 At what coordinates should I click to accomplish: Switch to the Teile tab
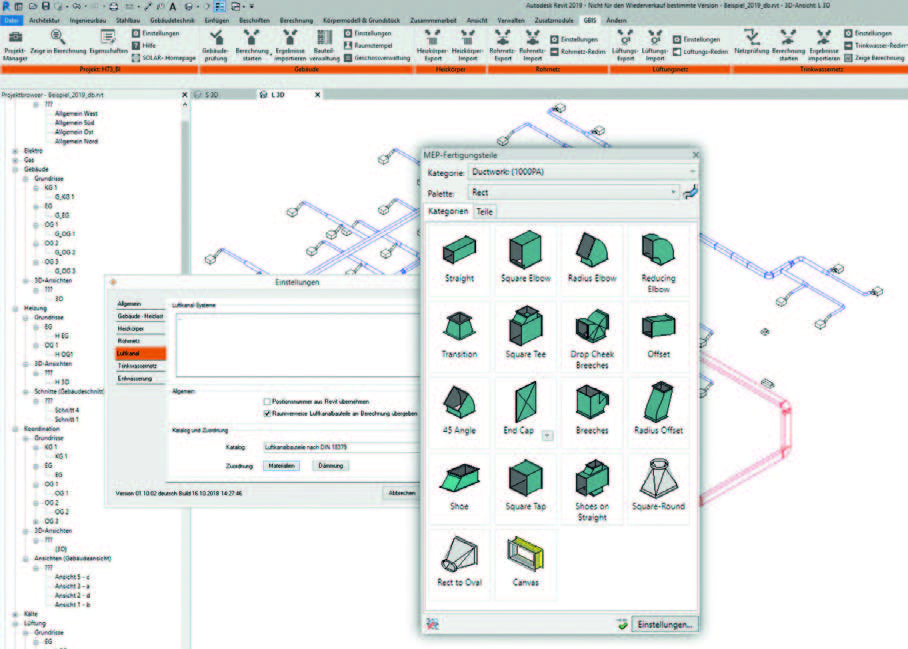pos(484,212)
